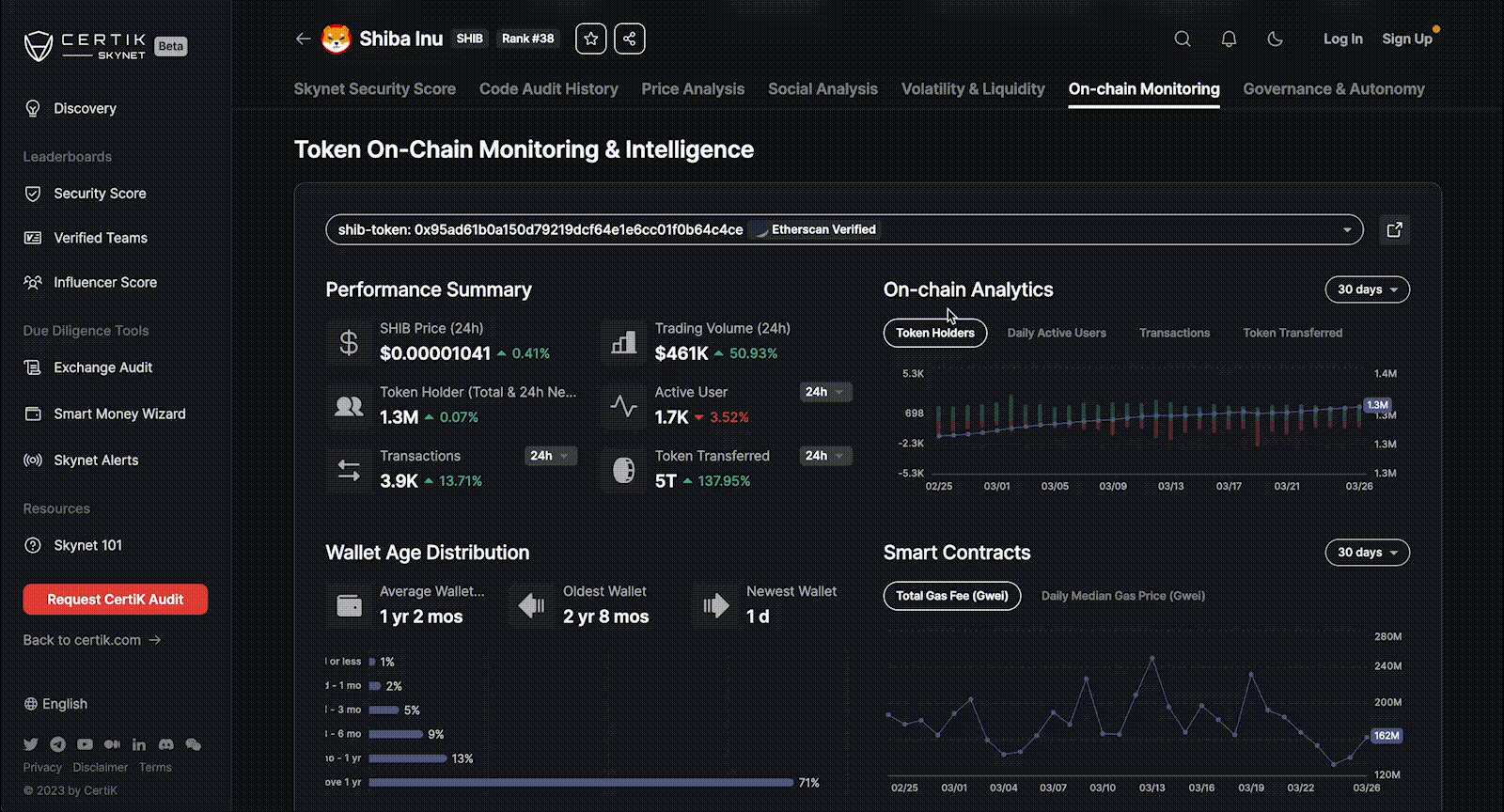Open Verified Teams in sidebar
The image size is (1504, 812).
86,238
